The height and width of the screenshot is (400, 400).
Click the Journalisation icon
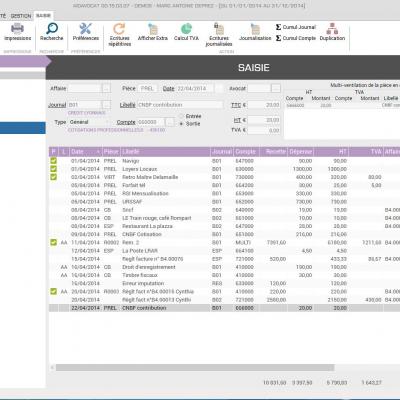[255, 29]
